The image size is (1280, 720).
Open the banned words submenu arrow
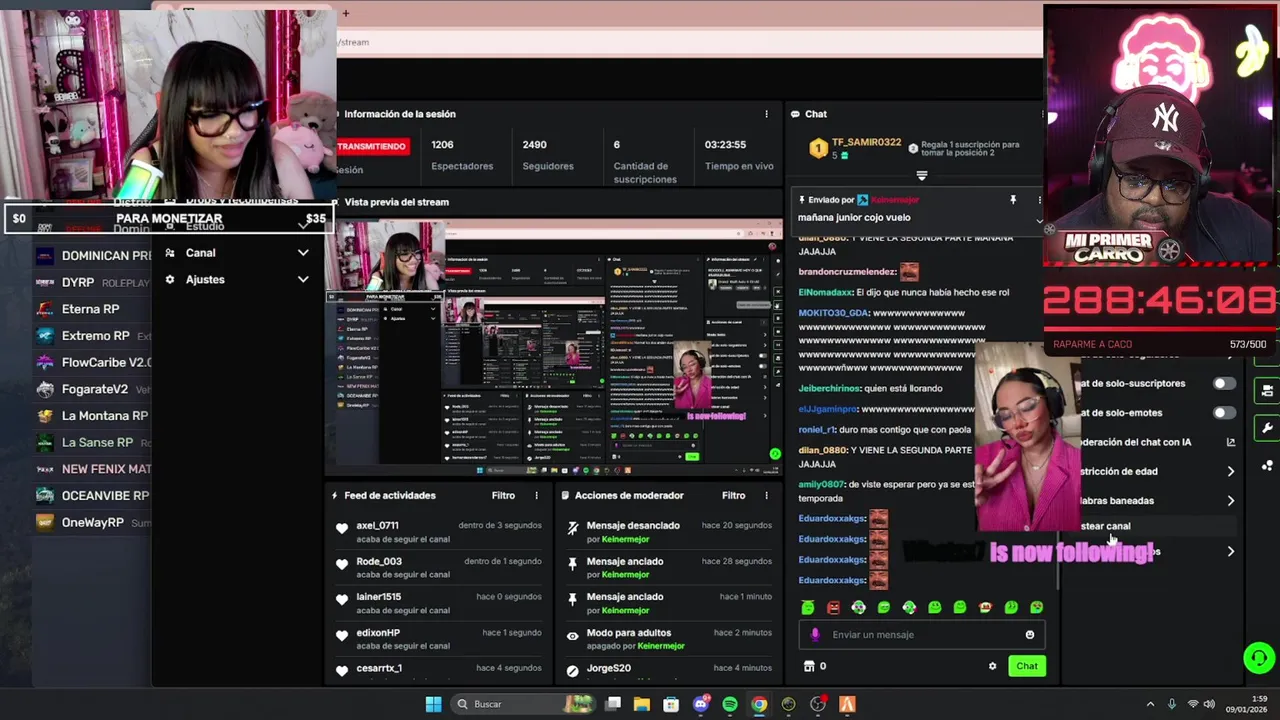point(1231,501)
